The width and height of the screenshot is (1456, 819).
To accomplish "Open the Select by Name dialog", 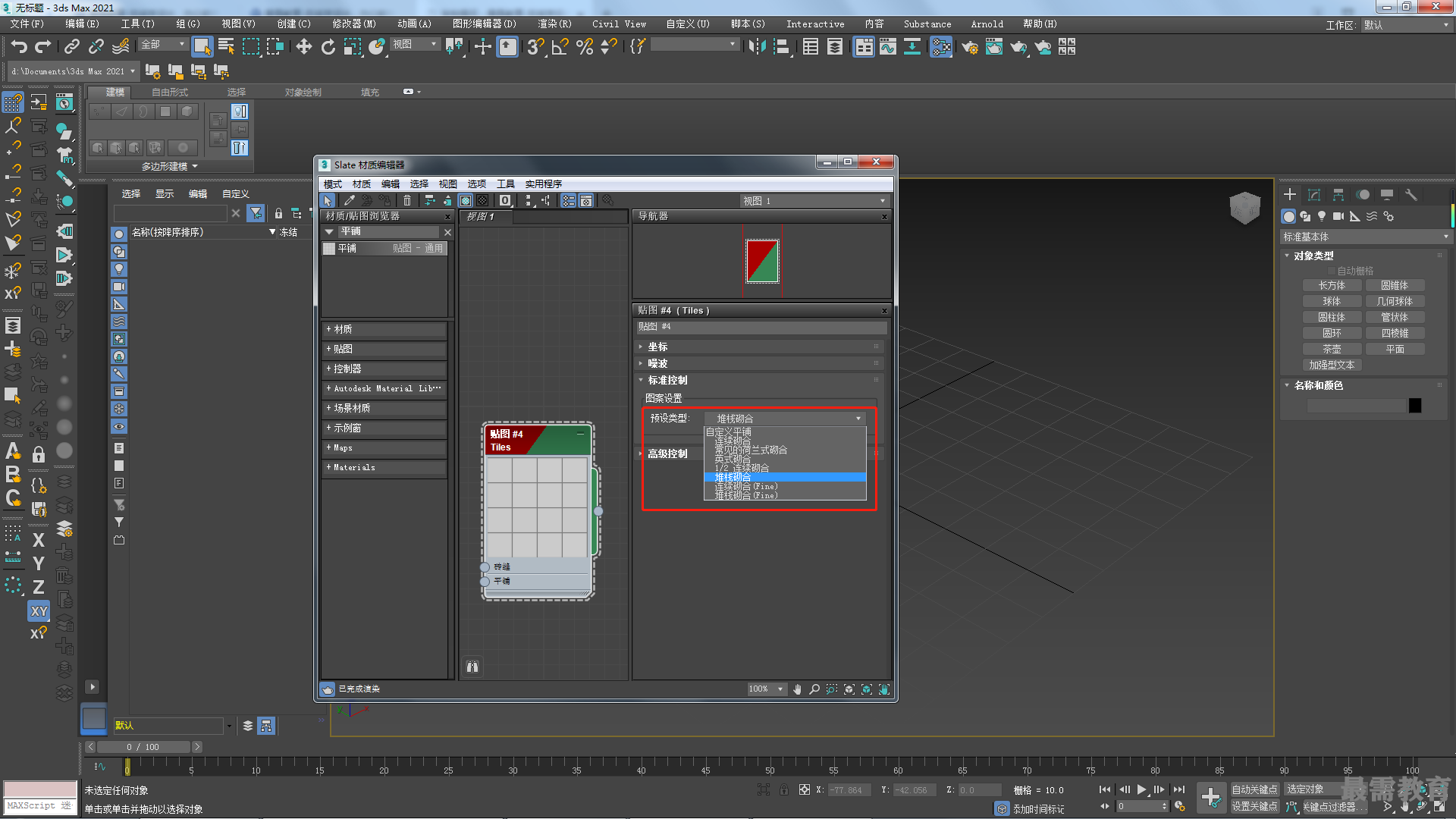I will 226,47.
